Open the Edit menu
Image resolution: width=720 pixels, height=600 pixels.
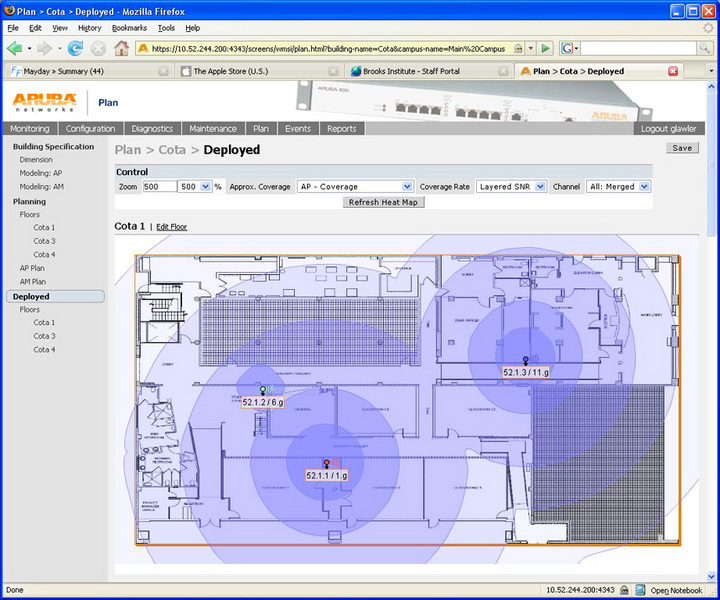click(x=35, y=28)
